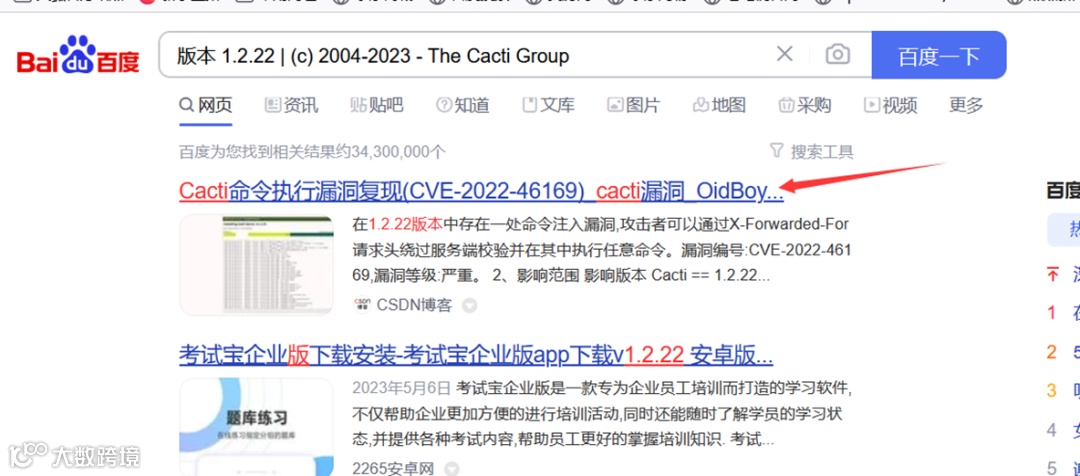This screenshot has width=1080, height=476.
Task: Click the CSDN博客 source logo icon
Action: coord(362,304)
